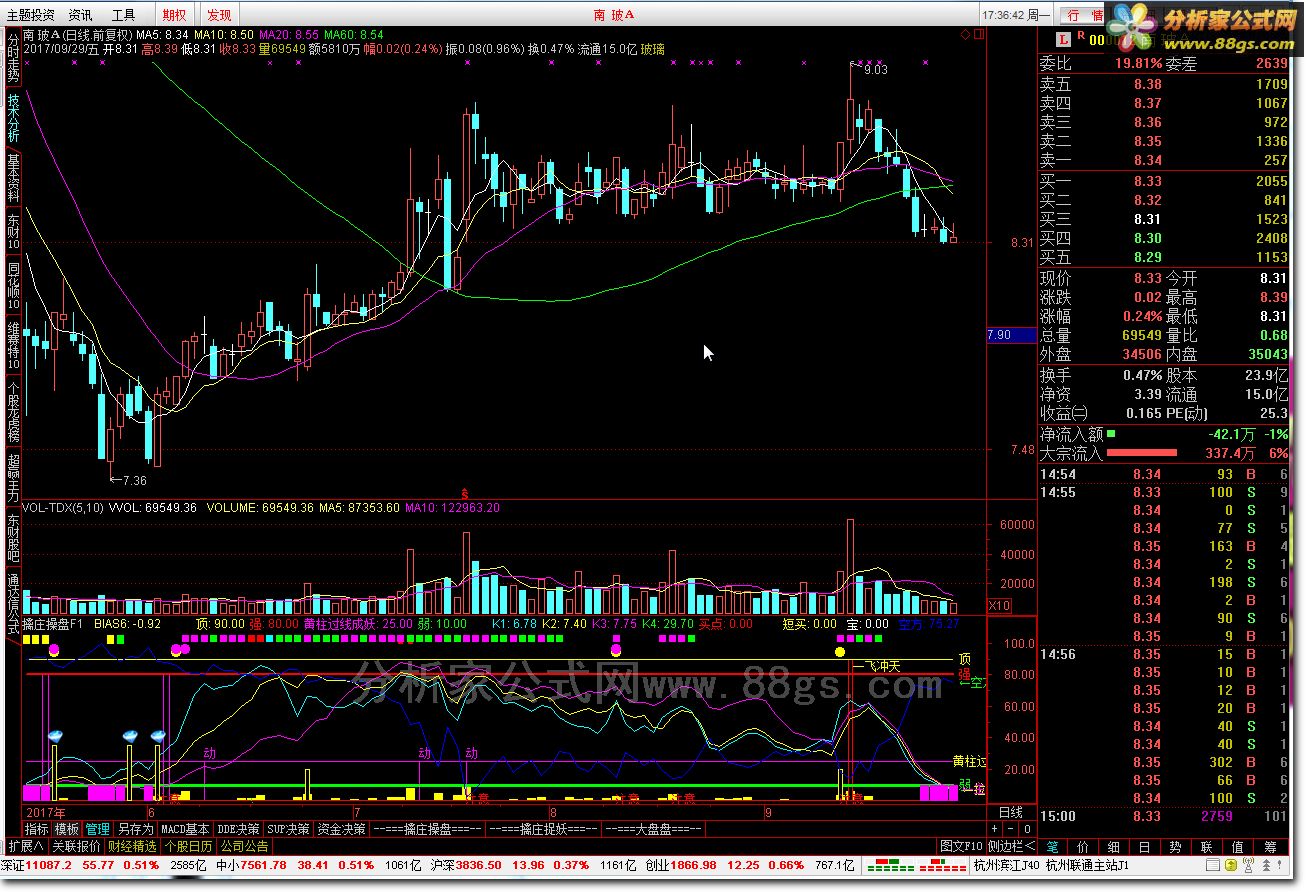The image size is (1306, 892).
Task: Open the 超赢王力 side tab
Action: [x=13, y=478]
